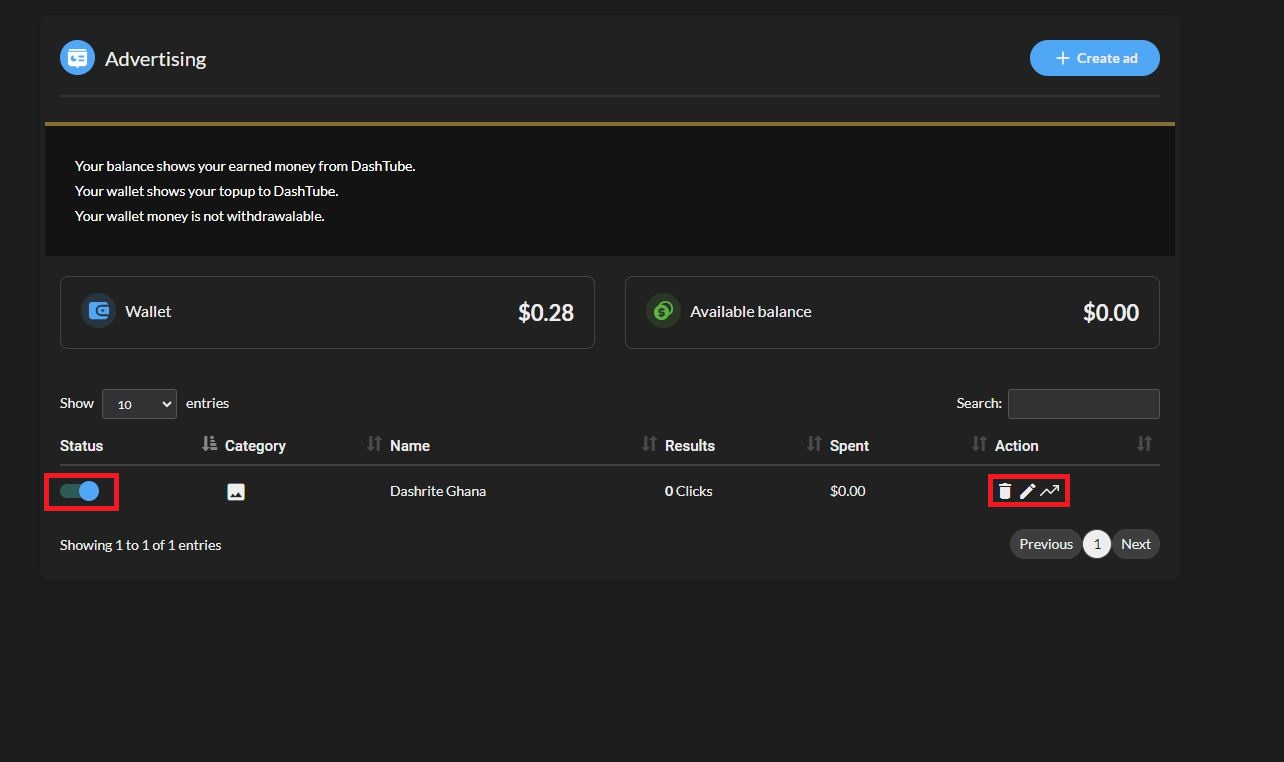
Task: Delete the Dashrite Ghana ad with trash icon
Action: click(1005, 491)
